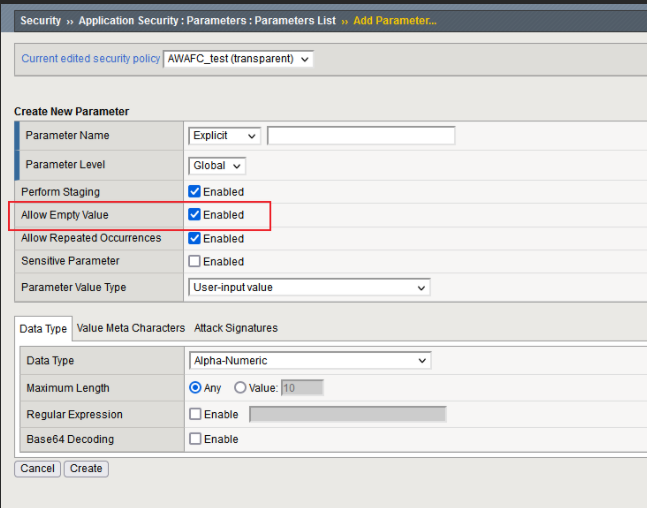Select the Value maximum length radio
This screenshot has width=647, height=508.
[x=240, y=388]
